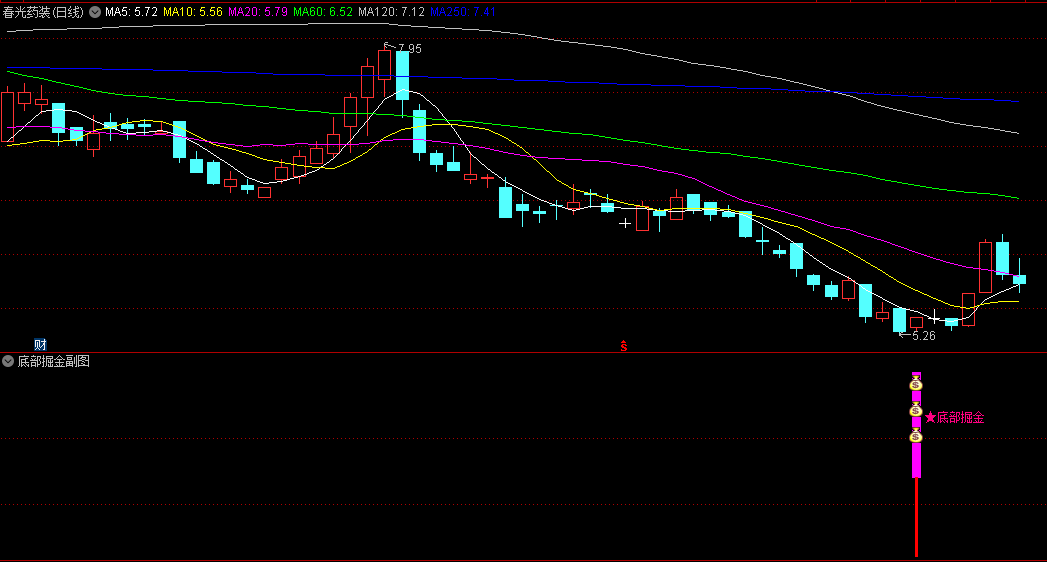This screenshot has width=1047, height=562.
Task: Click the 底部掘金 star signal label
Action: coord(955,417)
